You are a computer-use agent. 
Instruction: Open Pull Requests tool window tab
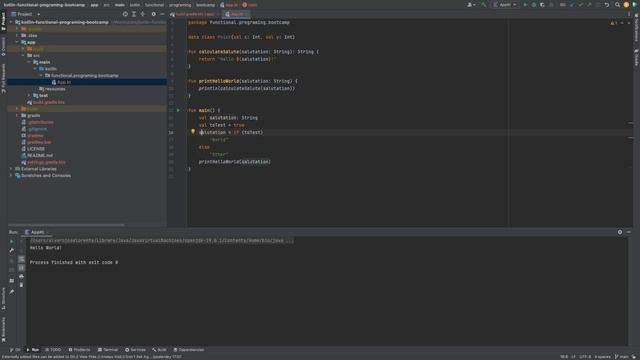pos(3,78)
